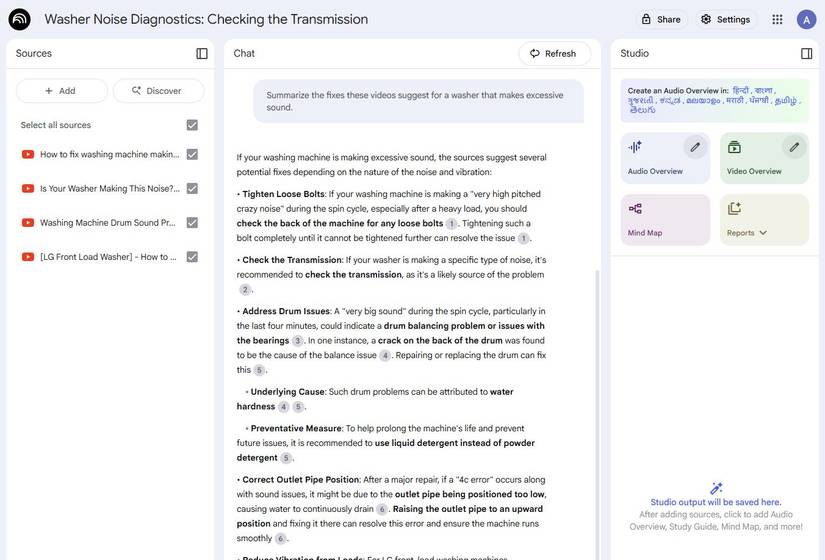This screenshot has width=825, height=560.
Task: Click YouTube icon of 'LG Front Load Washer'
Action: (x=28, y=257)
